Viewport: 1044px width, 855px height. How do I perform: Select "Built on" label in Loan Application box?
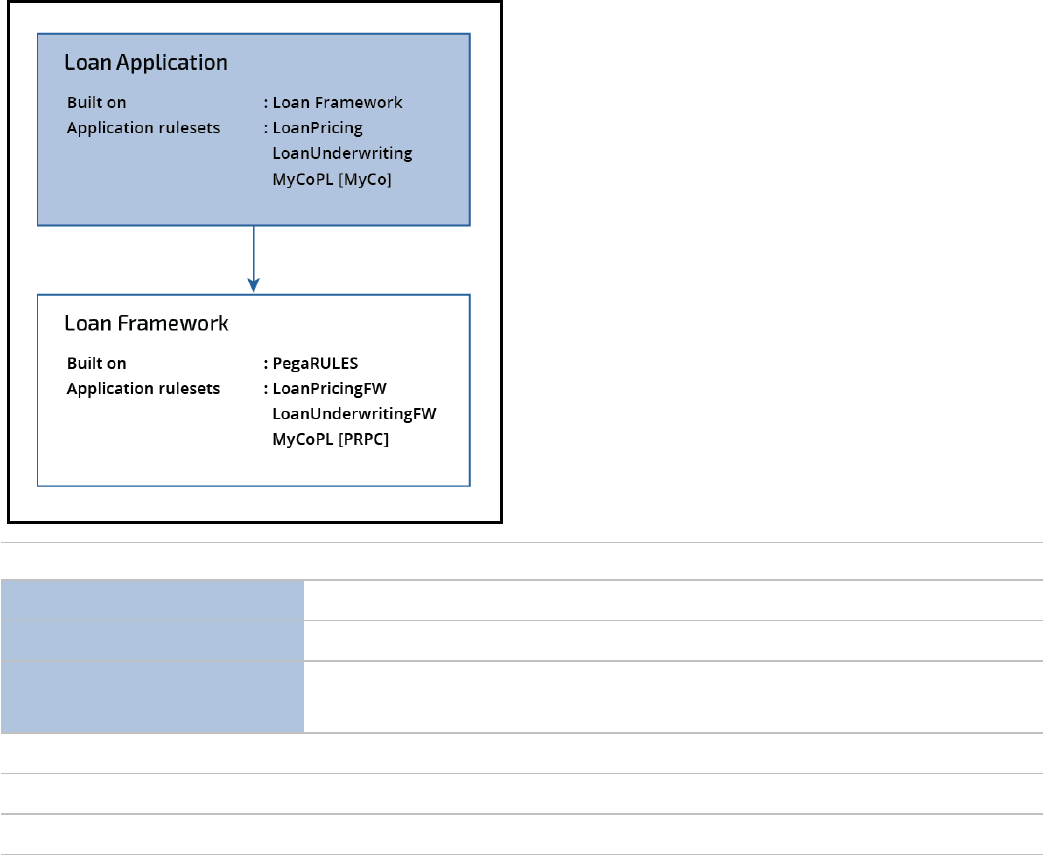[97, 103]
